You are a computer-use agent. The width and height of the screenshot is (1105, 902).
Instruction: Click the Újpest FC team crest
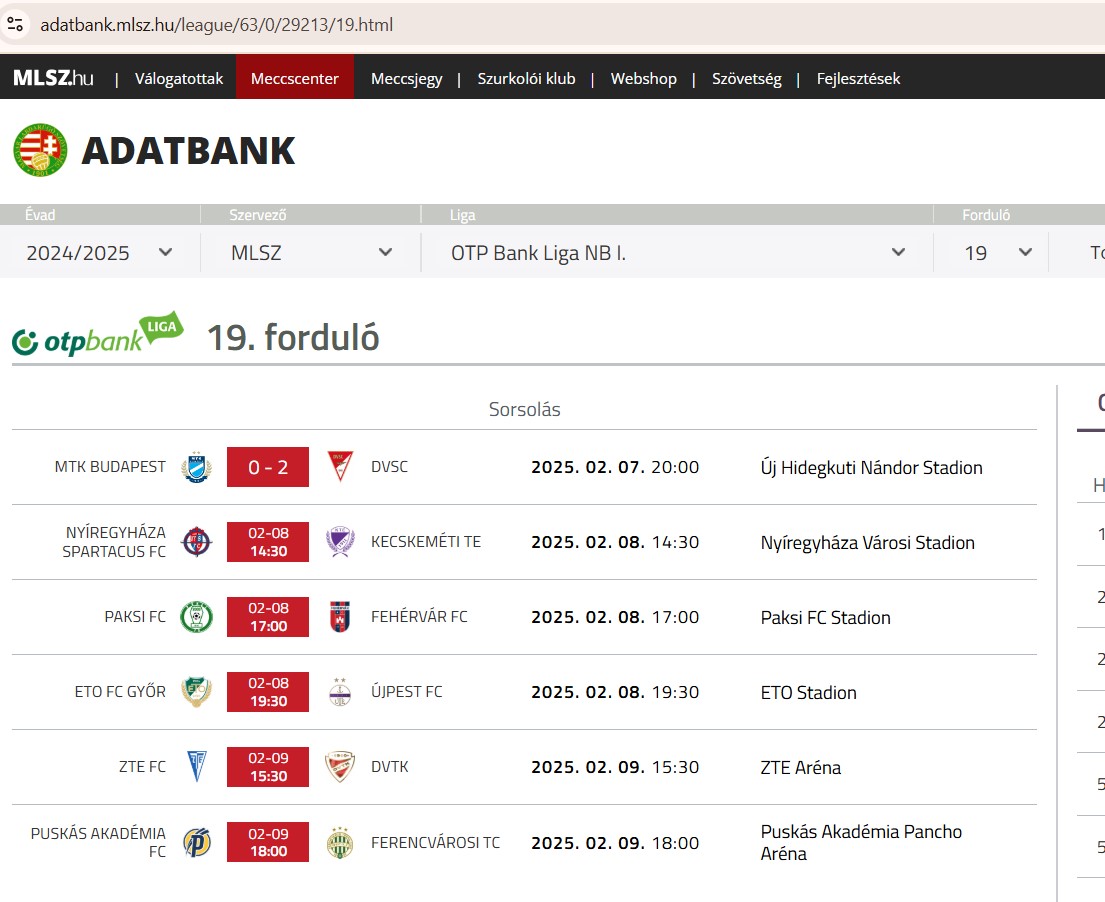tap(340, 692)
